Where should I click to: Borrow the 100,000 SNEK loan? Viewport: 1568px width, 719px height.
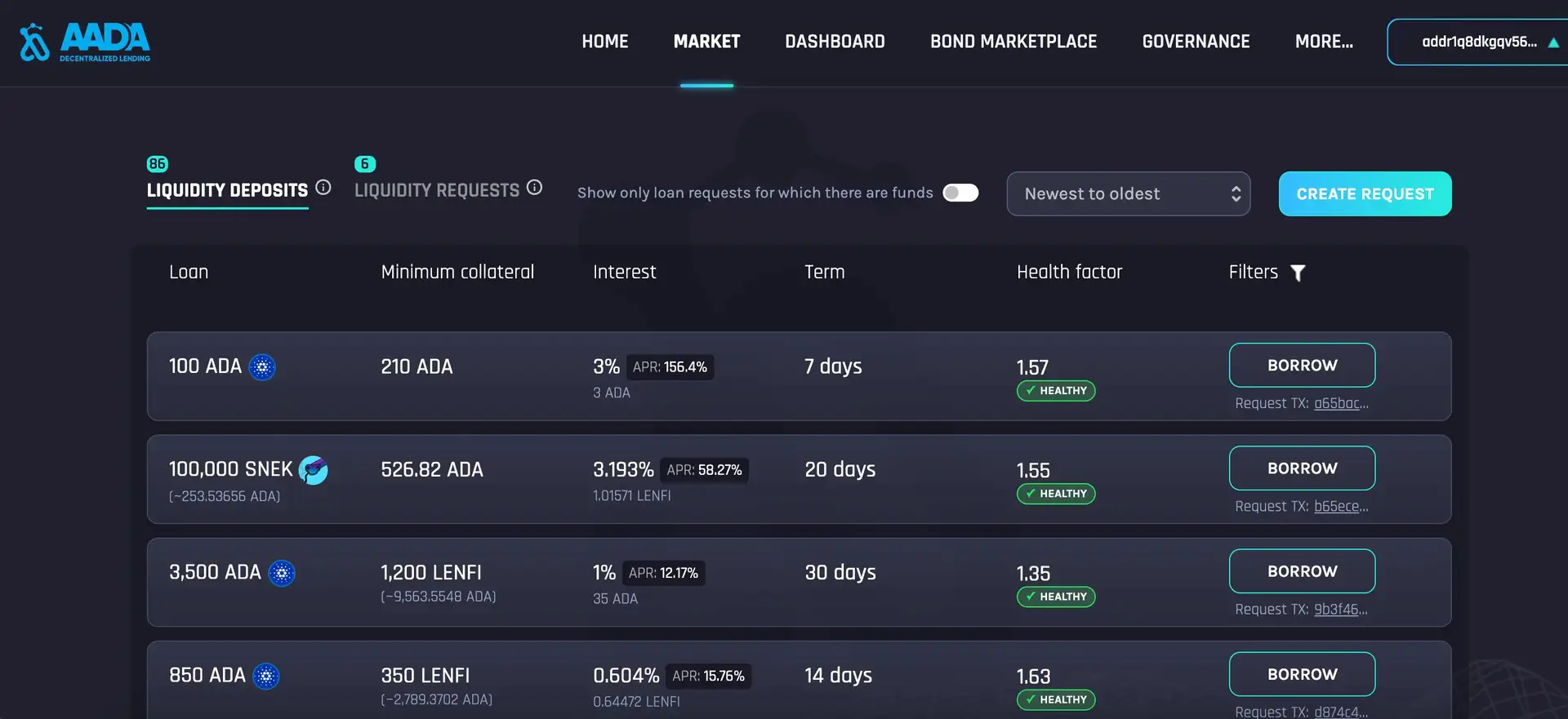[1302, 468]
